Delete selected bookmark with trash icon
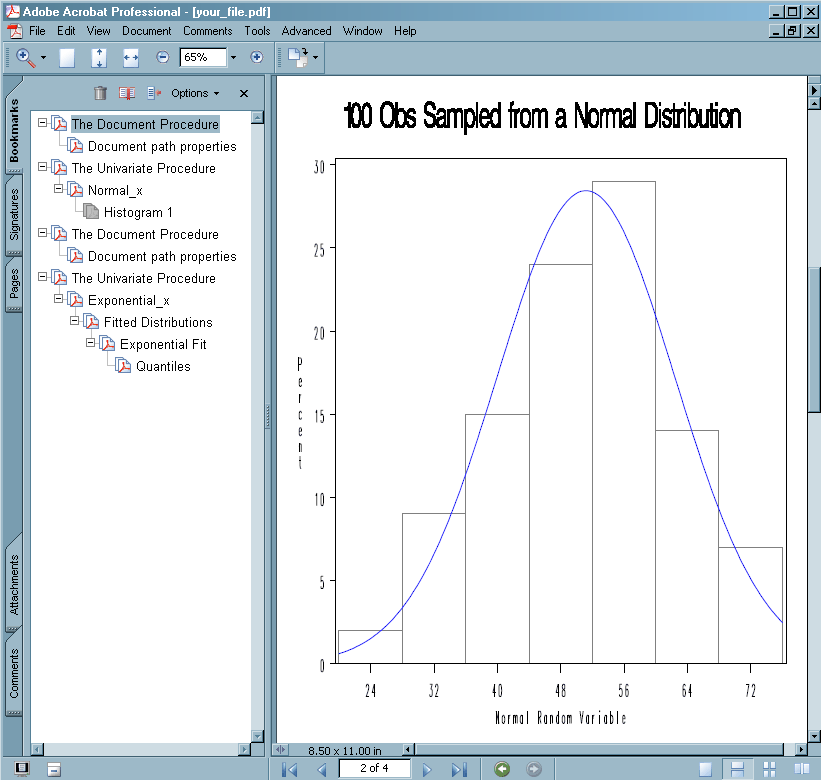 point(100,93)
